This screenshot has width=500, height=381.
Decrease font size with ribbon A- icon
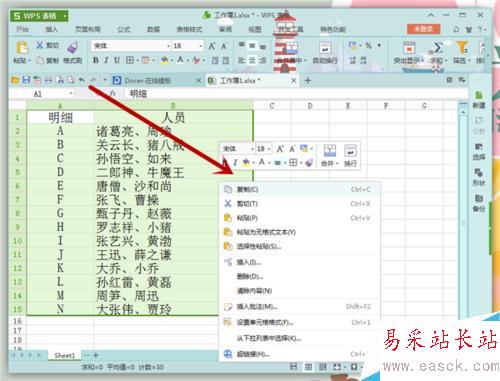tap(224, 46)
